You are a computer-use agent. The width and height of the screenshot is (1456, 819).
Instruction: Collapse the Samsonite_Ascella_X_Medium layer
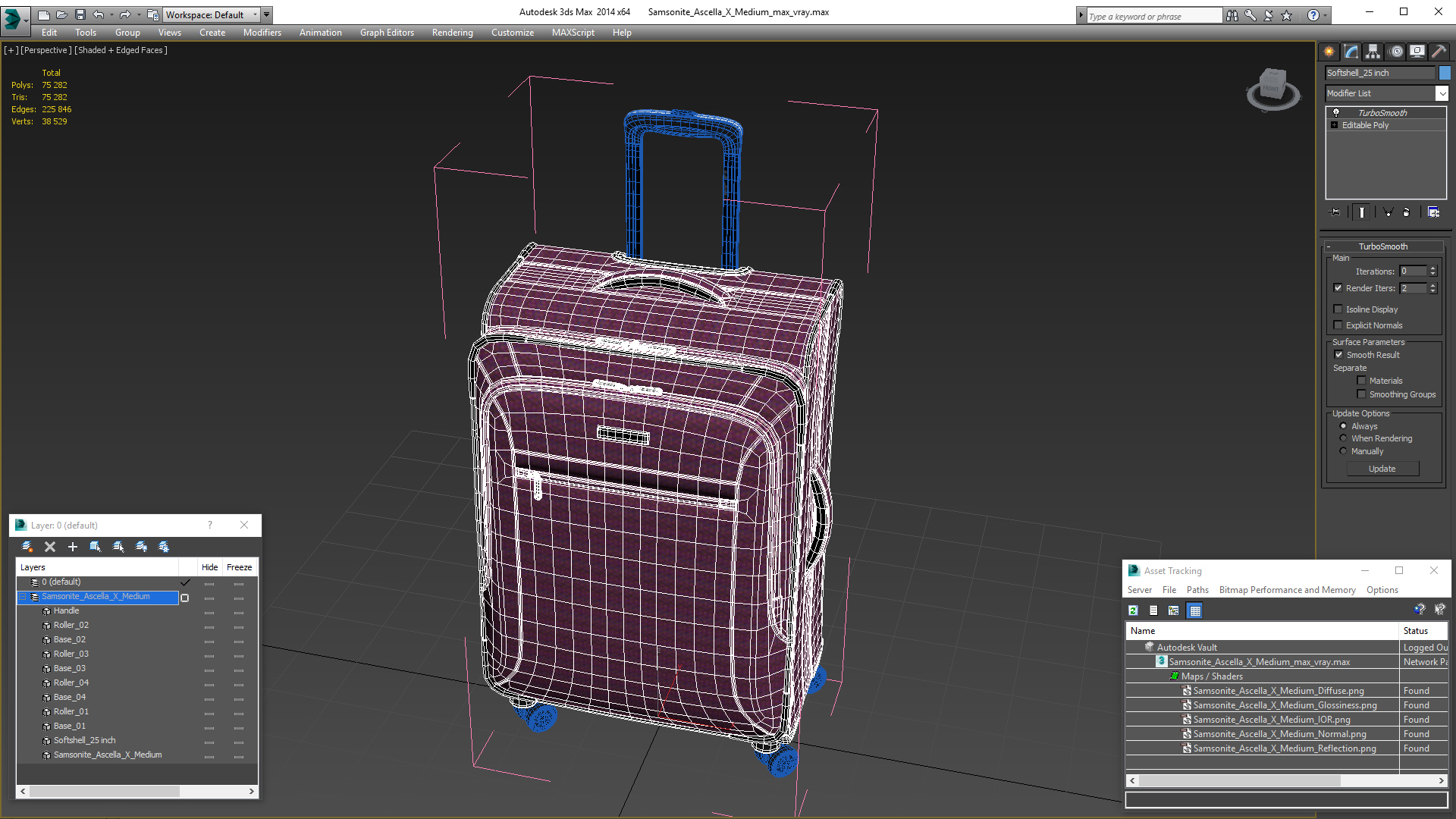(23, 597)
